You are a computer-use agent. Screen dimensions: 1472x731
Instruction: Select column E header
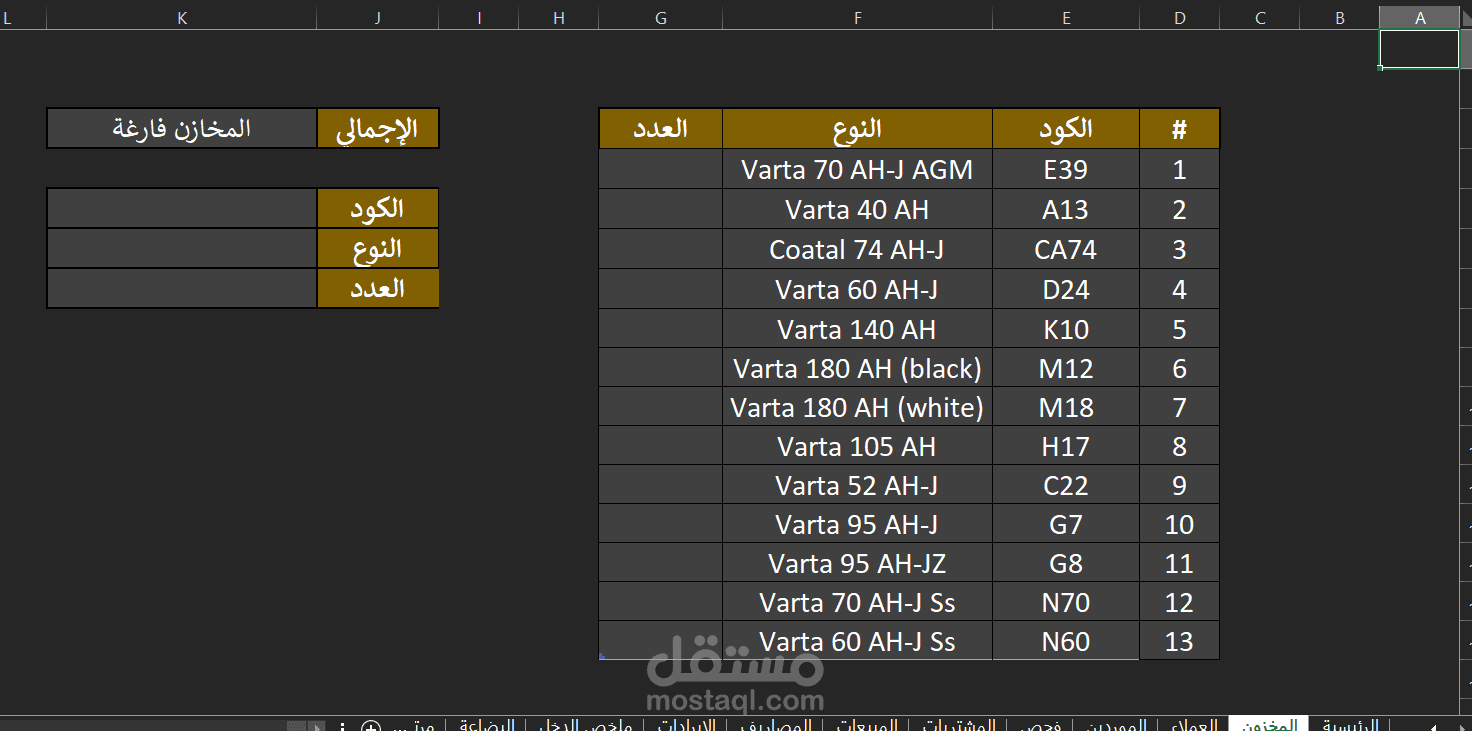pos(1066,18)
